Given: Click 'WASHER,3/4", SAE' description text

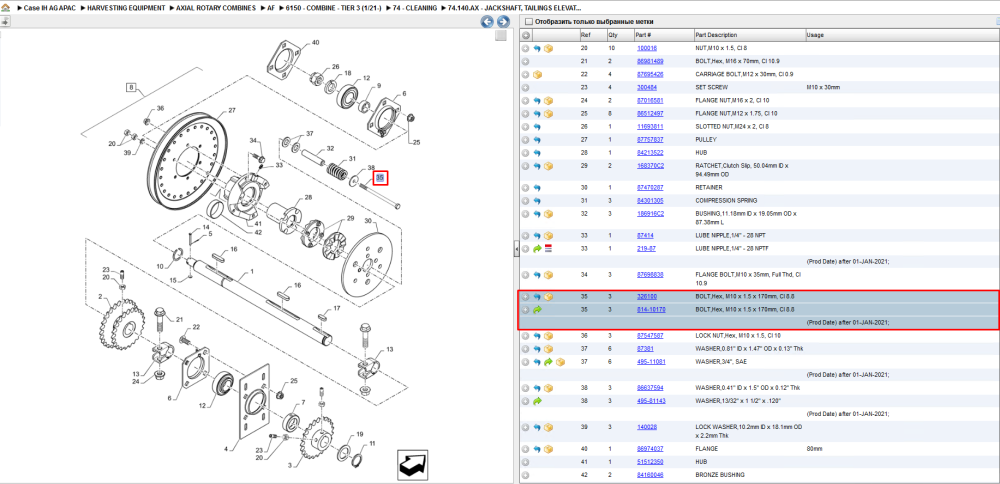Looking at the screenshot, I should tap(719, 362).
